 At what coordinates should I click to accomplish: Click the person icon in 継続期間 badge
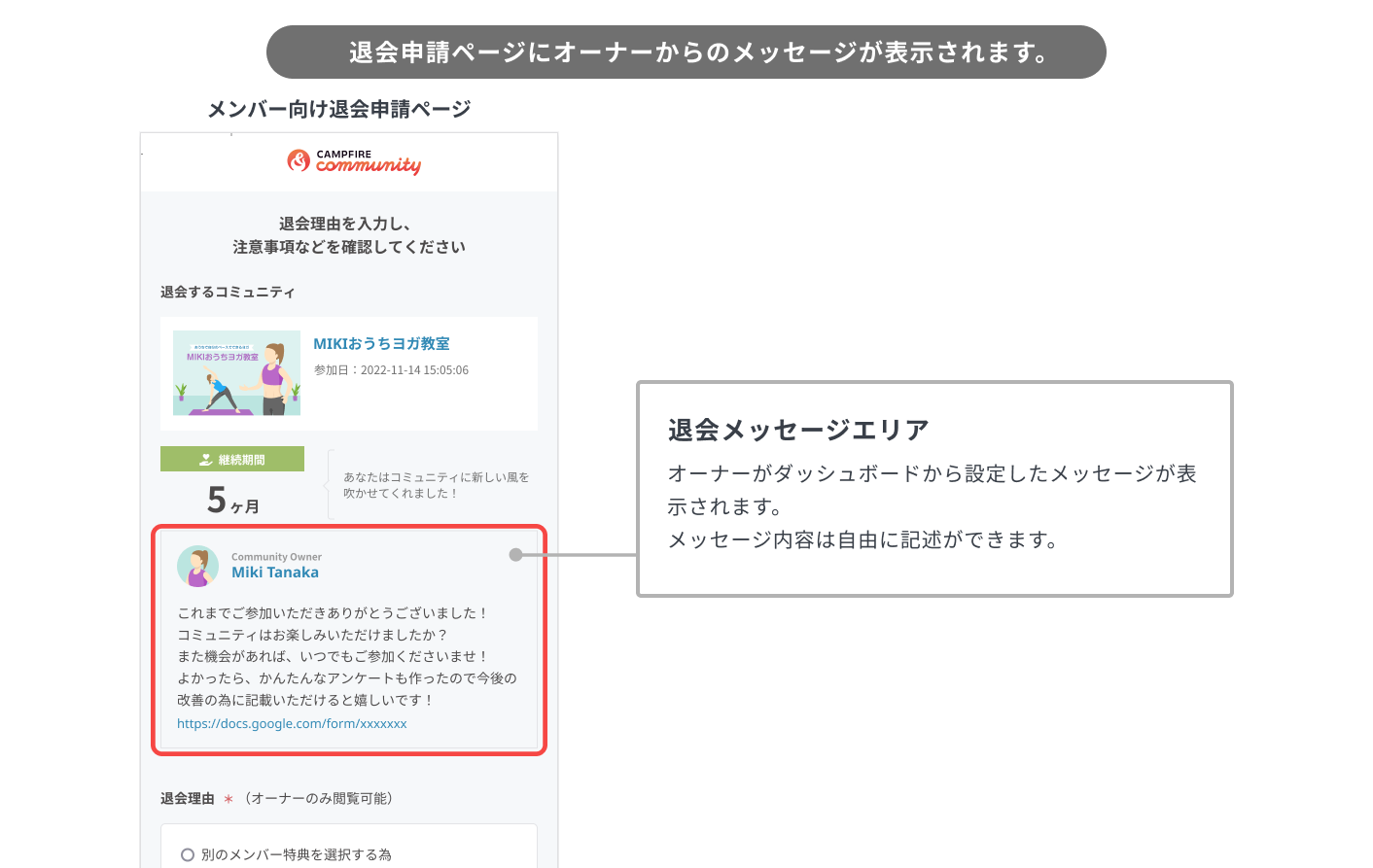tap(206, 460)
